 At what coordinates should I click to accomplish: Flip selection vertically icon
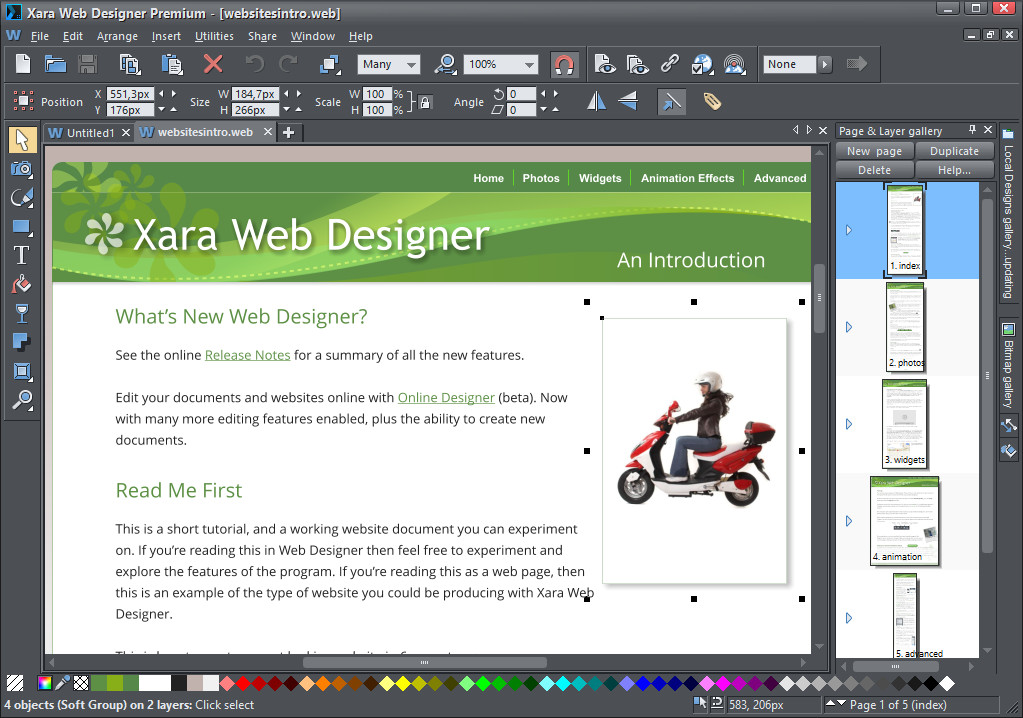click(628, 101)
